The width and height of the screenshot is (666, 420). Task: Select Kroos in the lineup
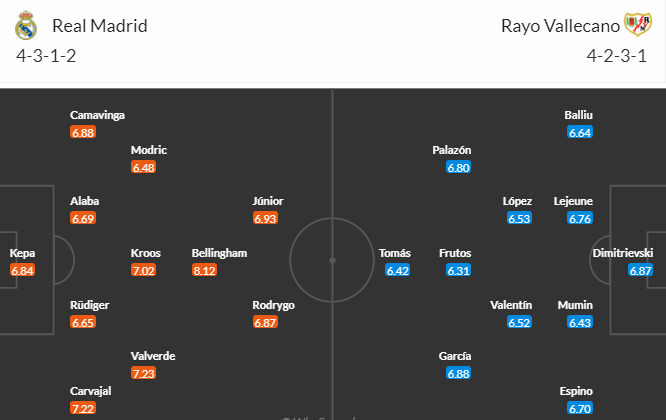(x=146, y=253)
